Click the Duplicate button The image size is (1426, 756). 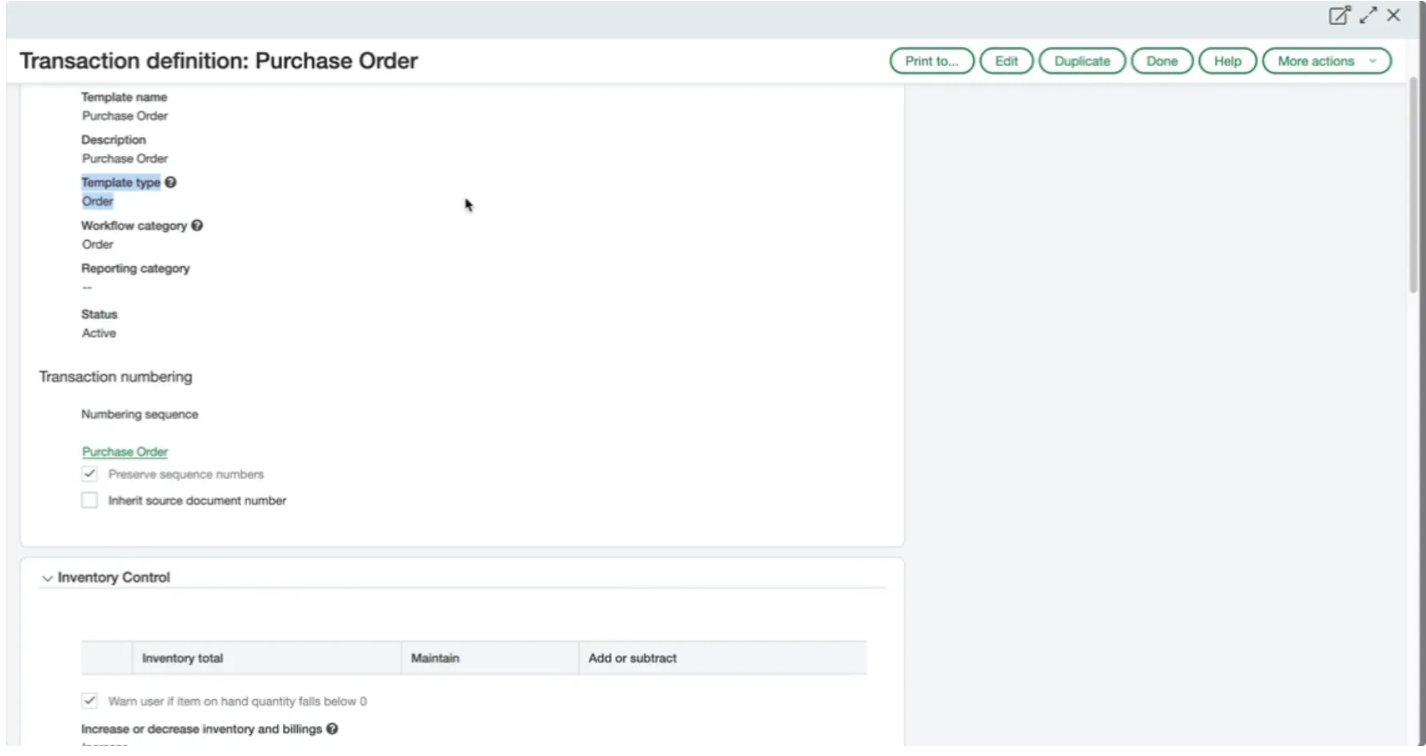coord(1082,61)
